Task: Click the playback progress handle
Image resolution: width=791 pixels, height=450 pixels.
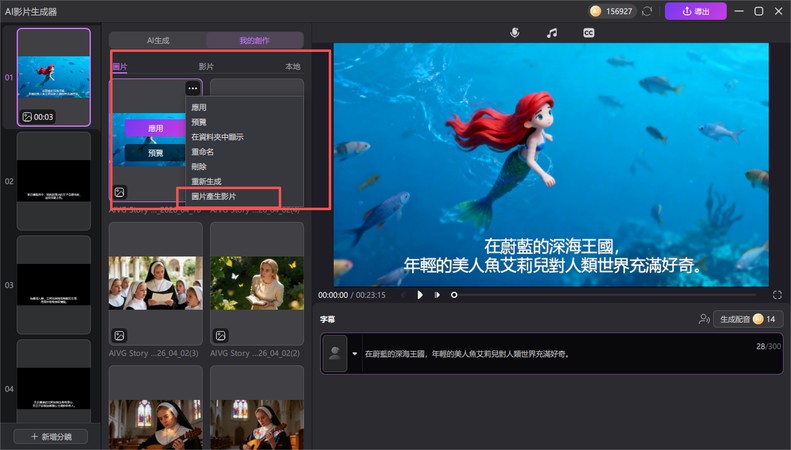Action: (454, 295)
